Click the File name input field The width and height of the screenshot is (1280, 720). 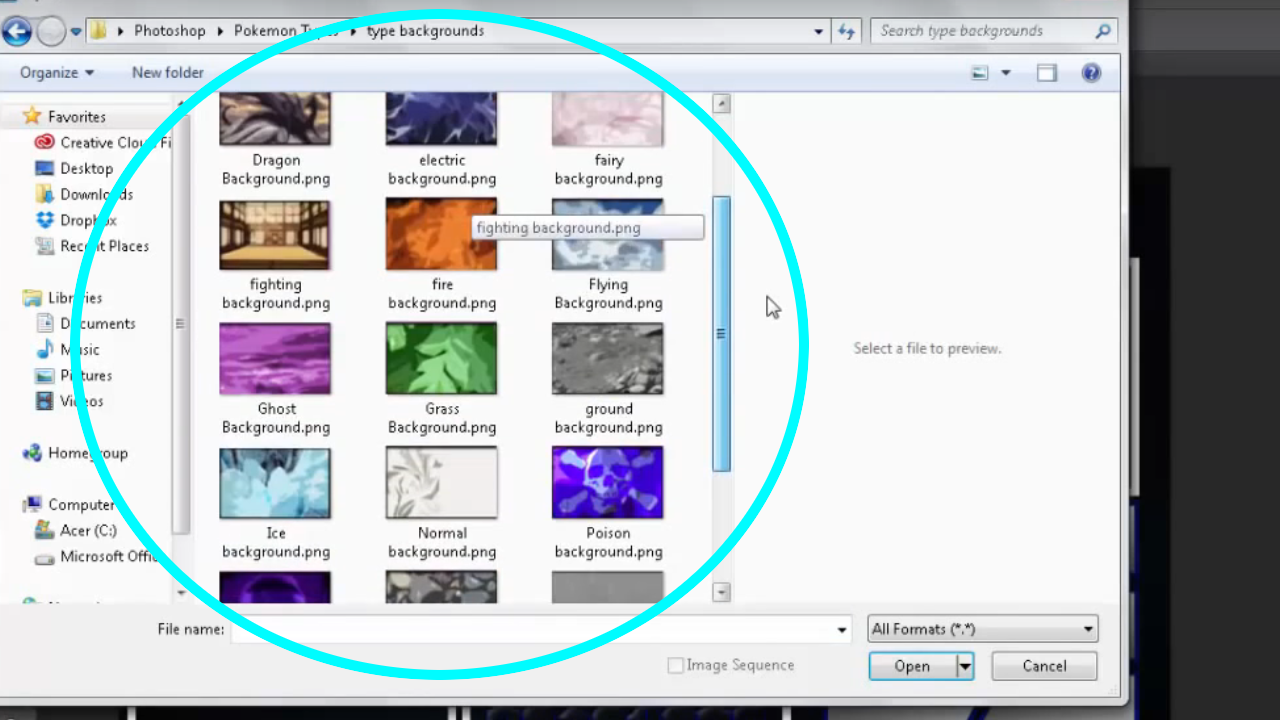(x=532, y=629)
